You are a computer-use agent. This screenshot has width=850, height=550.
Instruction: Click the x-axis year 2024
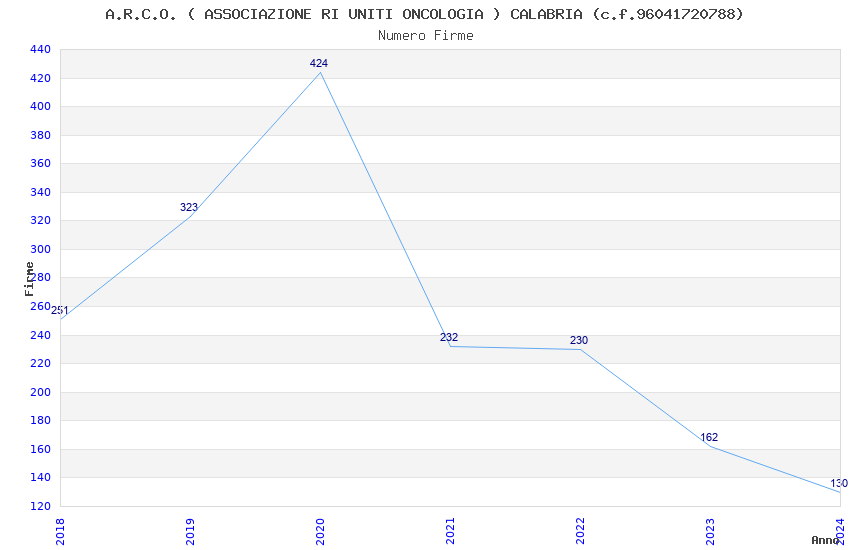pyautogui.click(x=840, y=532)
